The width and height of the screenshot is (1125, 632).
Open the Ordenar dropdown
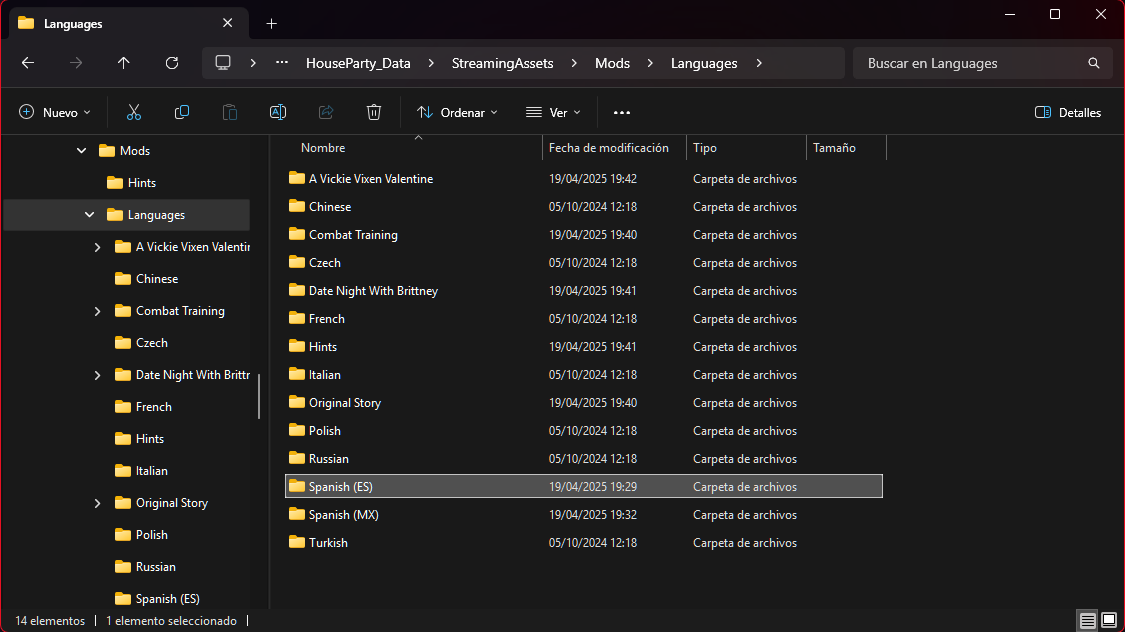click(457, 113)
